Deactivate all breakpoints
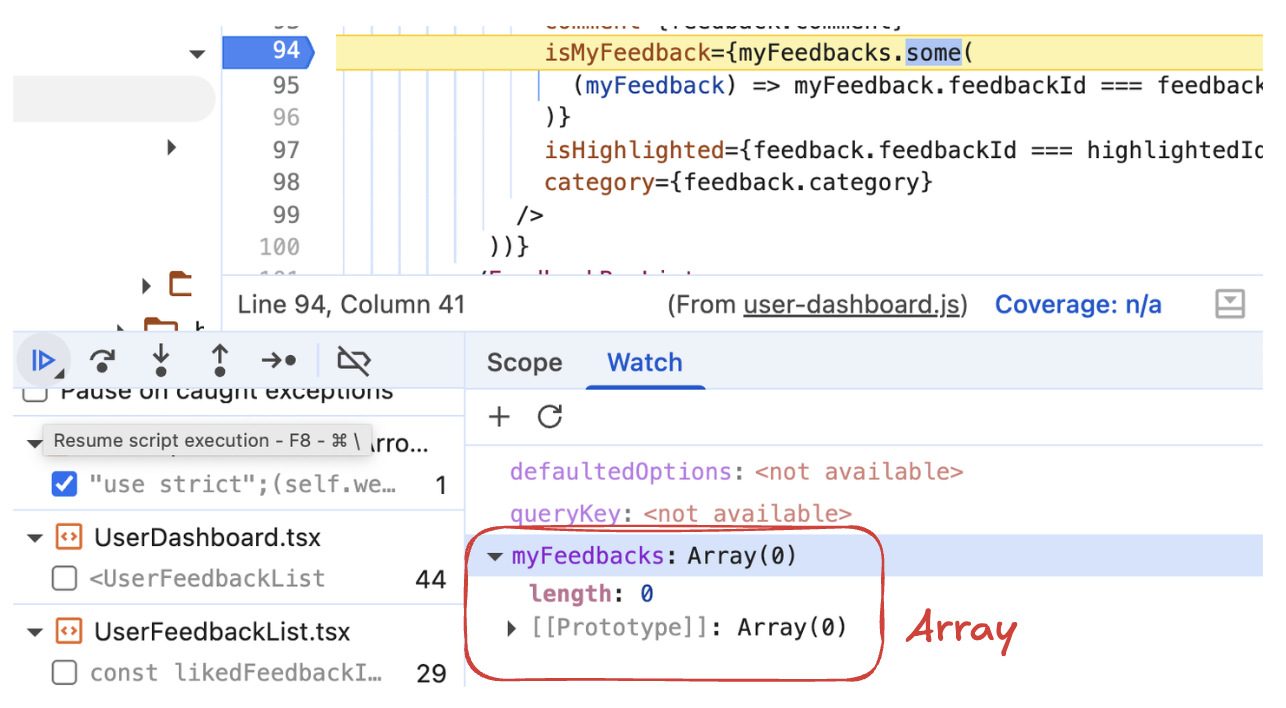 354,361
